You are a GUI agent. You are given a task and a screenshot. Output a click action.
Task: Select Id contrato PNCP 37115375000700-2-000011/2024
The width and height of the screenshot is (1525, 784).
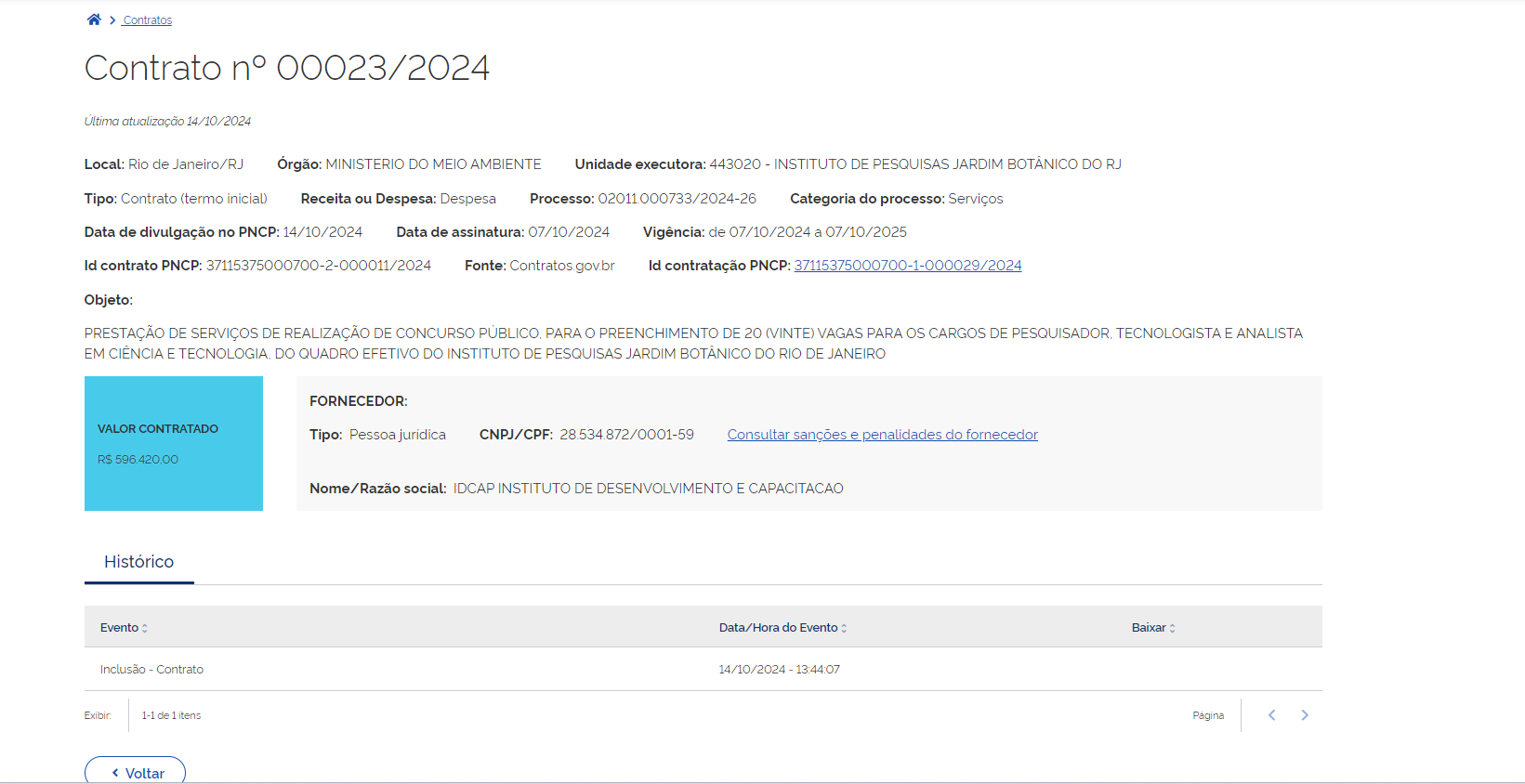[x=319, y=266]
